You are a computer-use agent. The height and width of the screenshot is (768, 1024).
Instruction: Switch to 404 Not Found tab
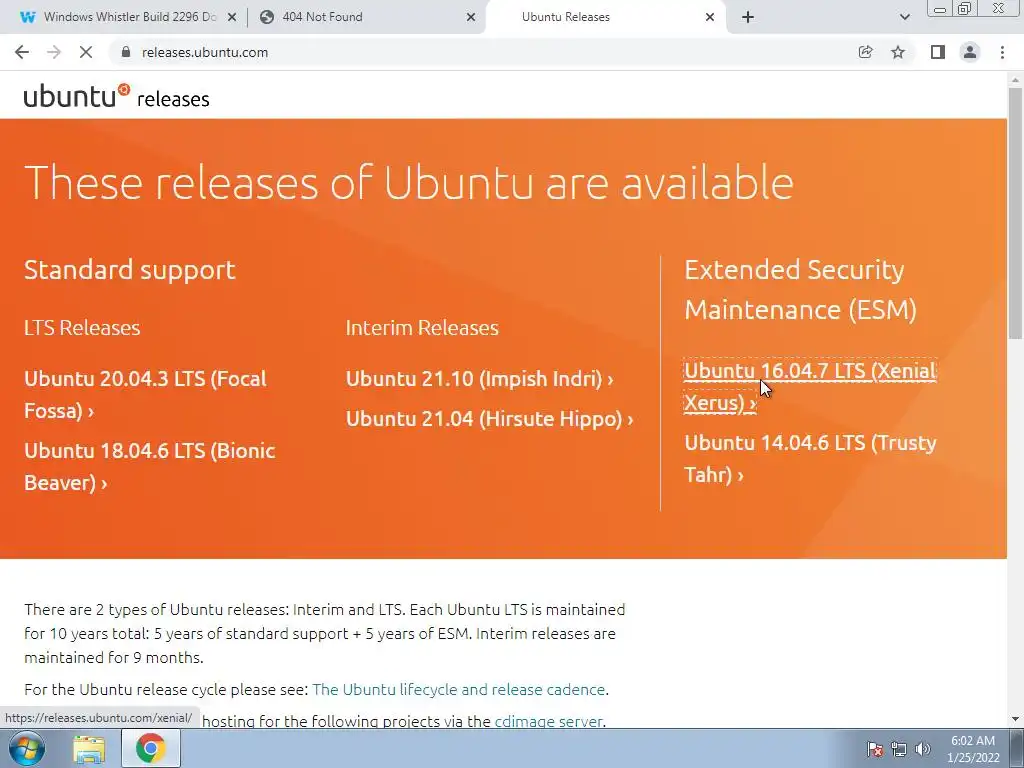tap(360, 17)
